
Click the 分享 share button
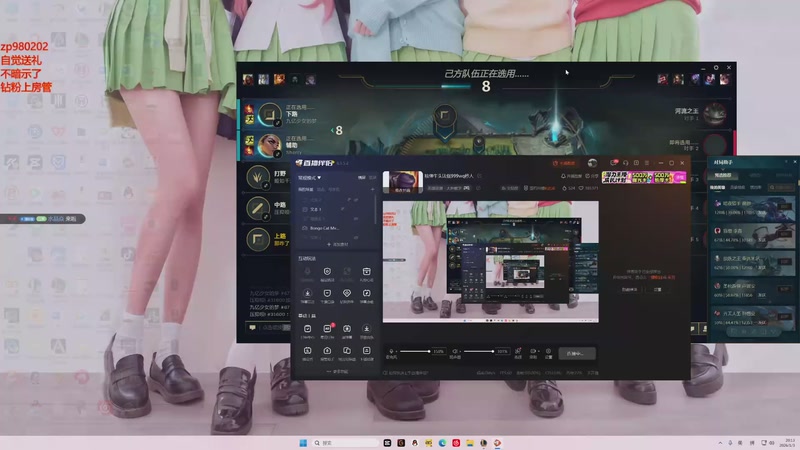coord(592,176)
